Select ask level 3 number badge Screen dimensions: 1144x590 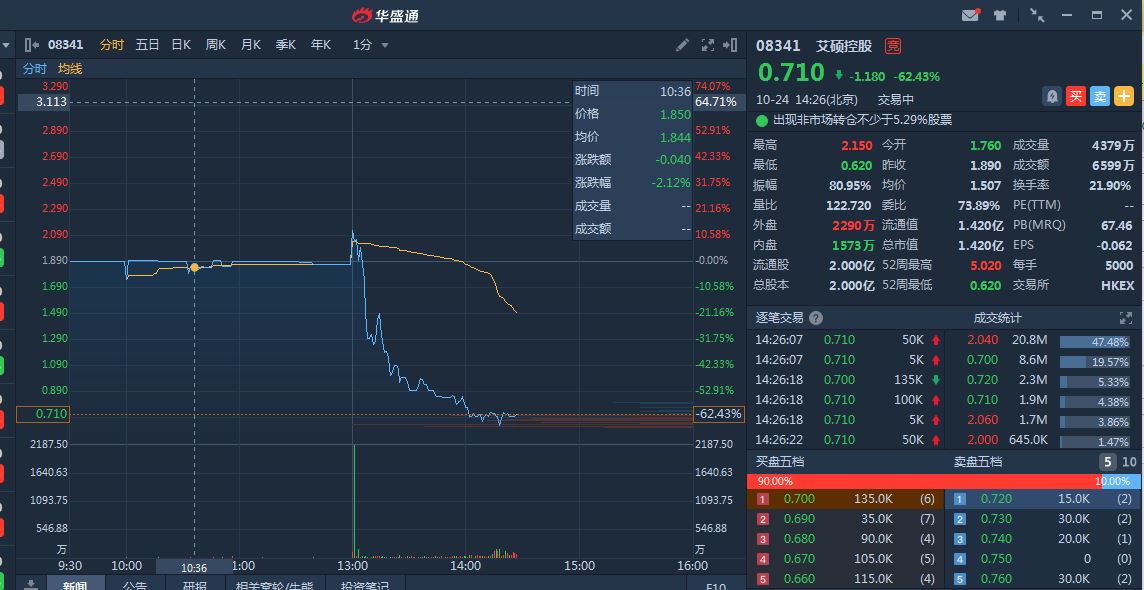960,540
